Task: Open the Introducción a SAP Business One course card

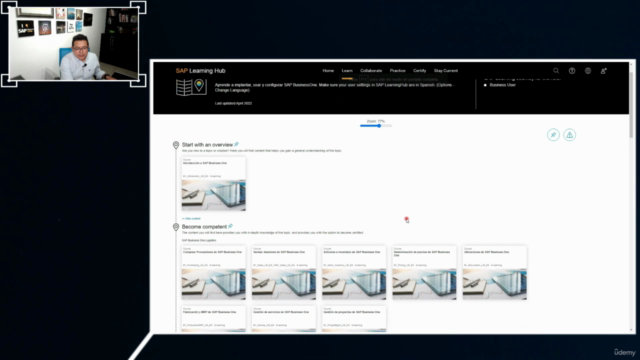Action: [x=214, y=184]
